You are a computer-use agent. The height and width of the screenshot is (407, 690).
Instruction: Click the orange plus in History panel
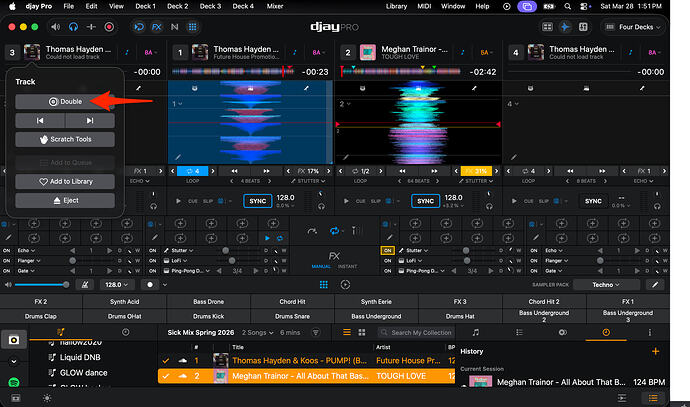pyautogui.click(x=655, y=351)
